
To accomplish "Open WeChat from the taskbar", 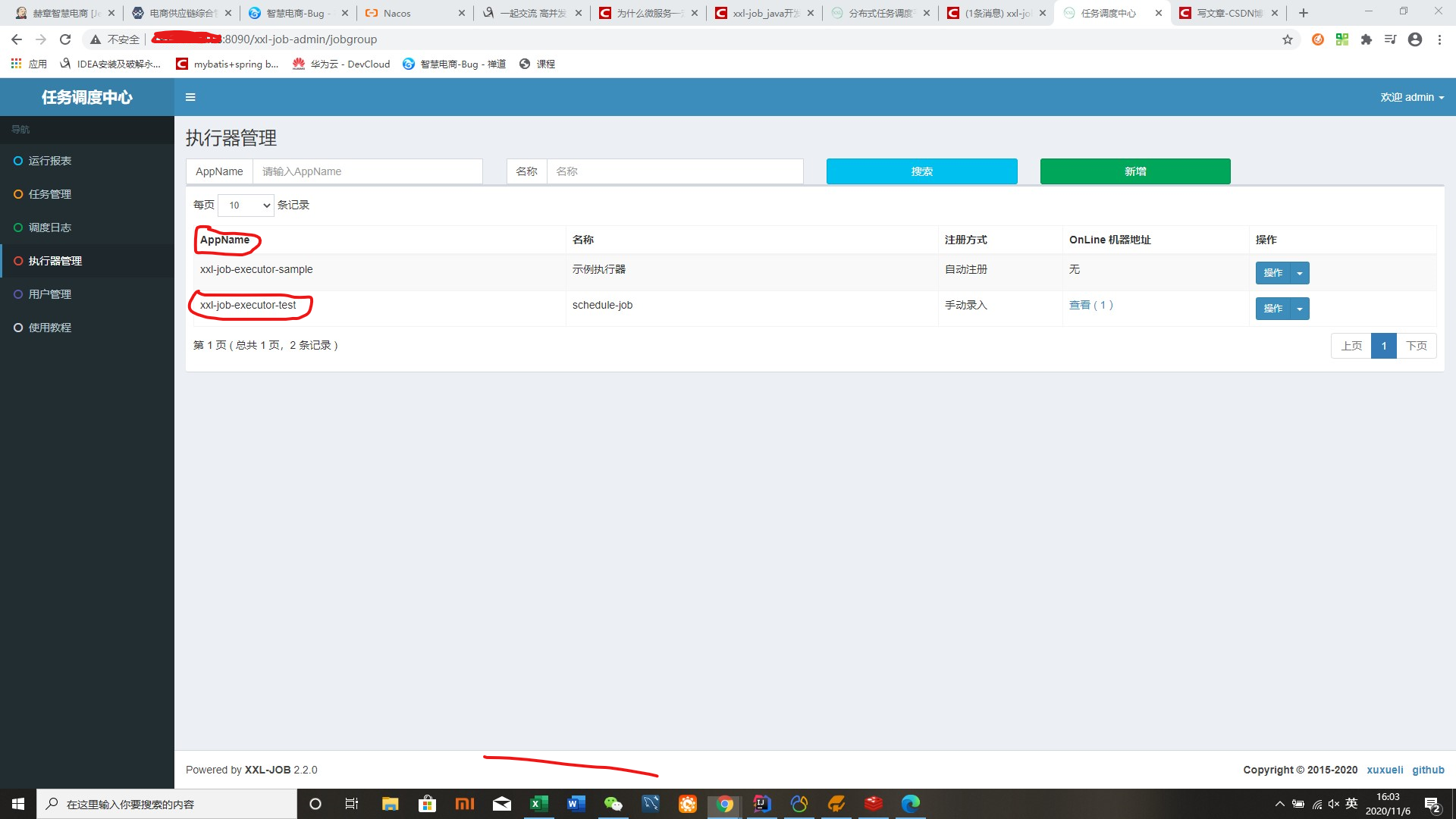I will [613, 804].
